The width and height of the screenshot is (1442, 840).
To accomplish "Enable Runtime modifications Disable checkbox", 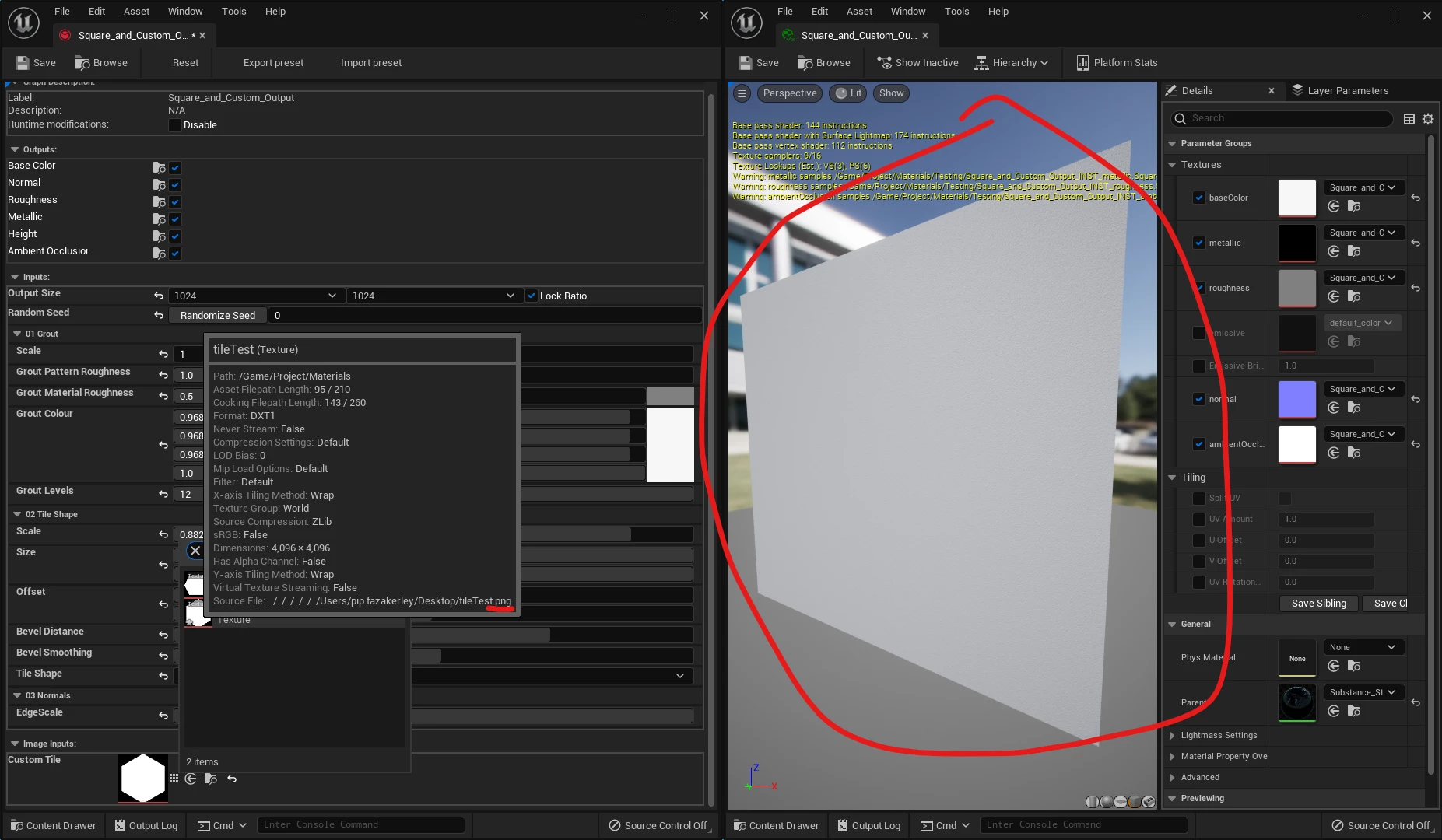I will (x=175, y=125).
